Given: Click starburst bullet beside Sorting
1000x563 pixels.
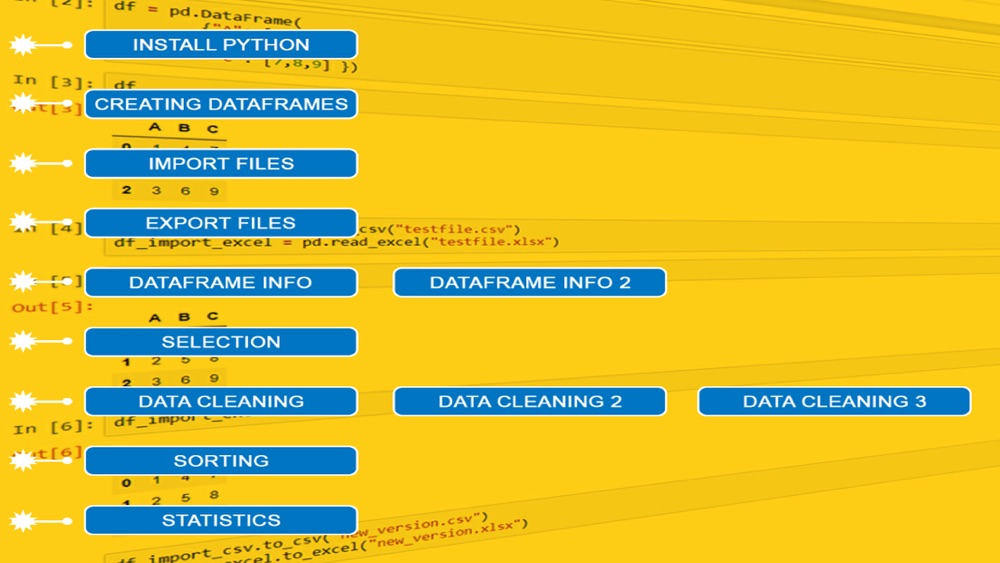Looking at the screenshot, I should click(23, 460).
